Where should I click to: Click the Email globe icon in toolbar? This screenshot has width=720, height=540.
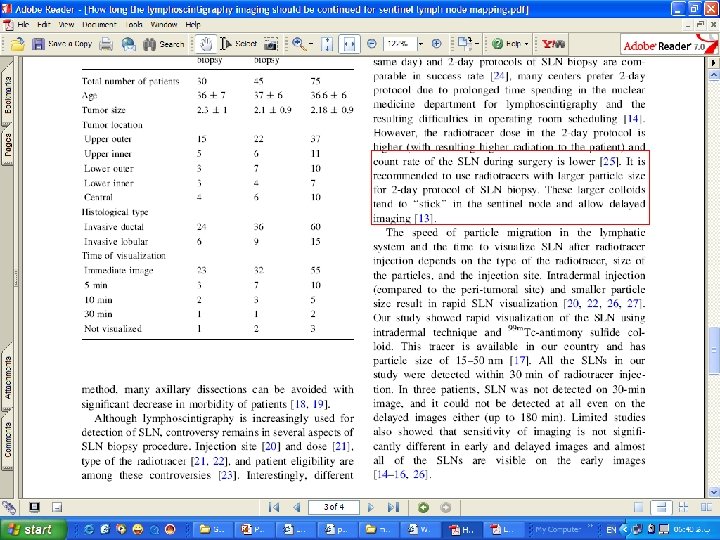(128, 44)
